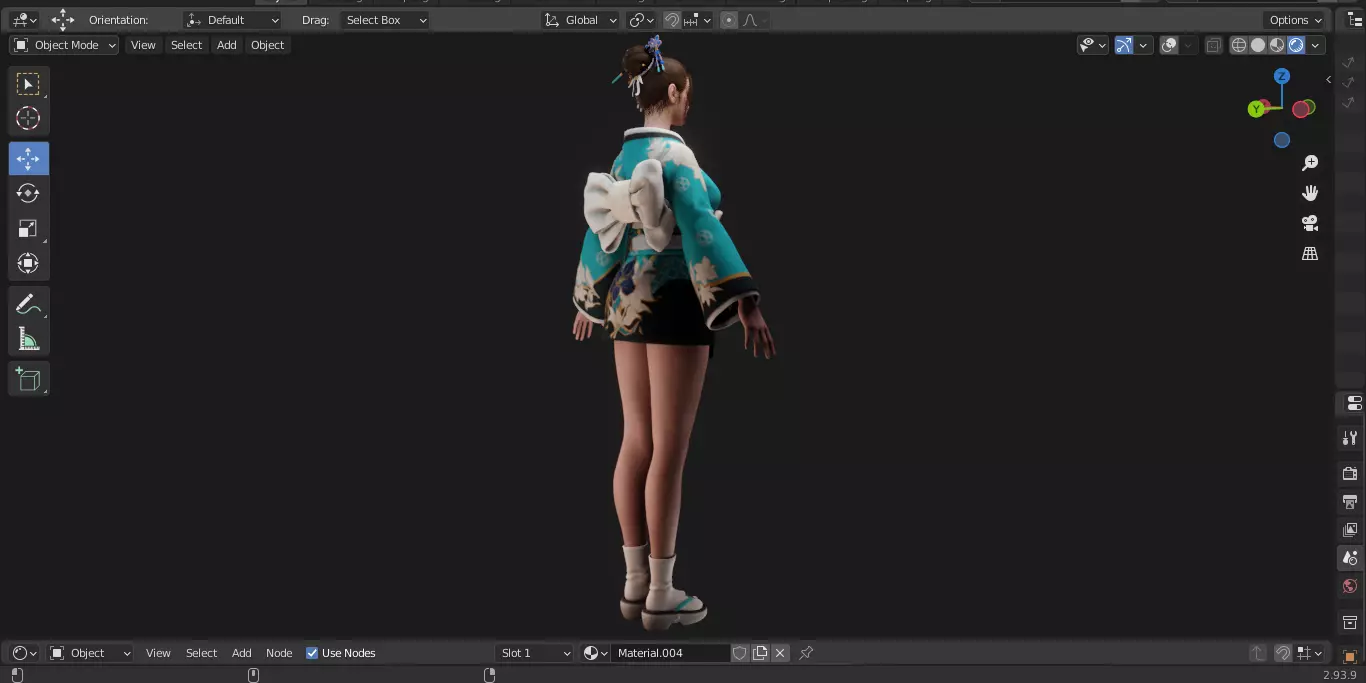Click the pan view hand icon
The image size is (1366, 683).
[x=1310, y=193]
